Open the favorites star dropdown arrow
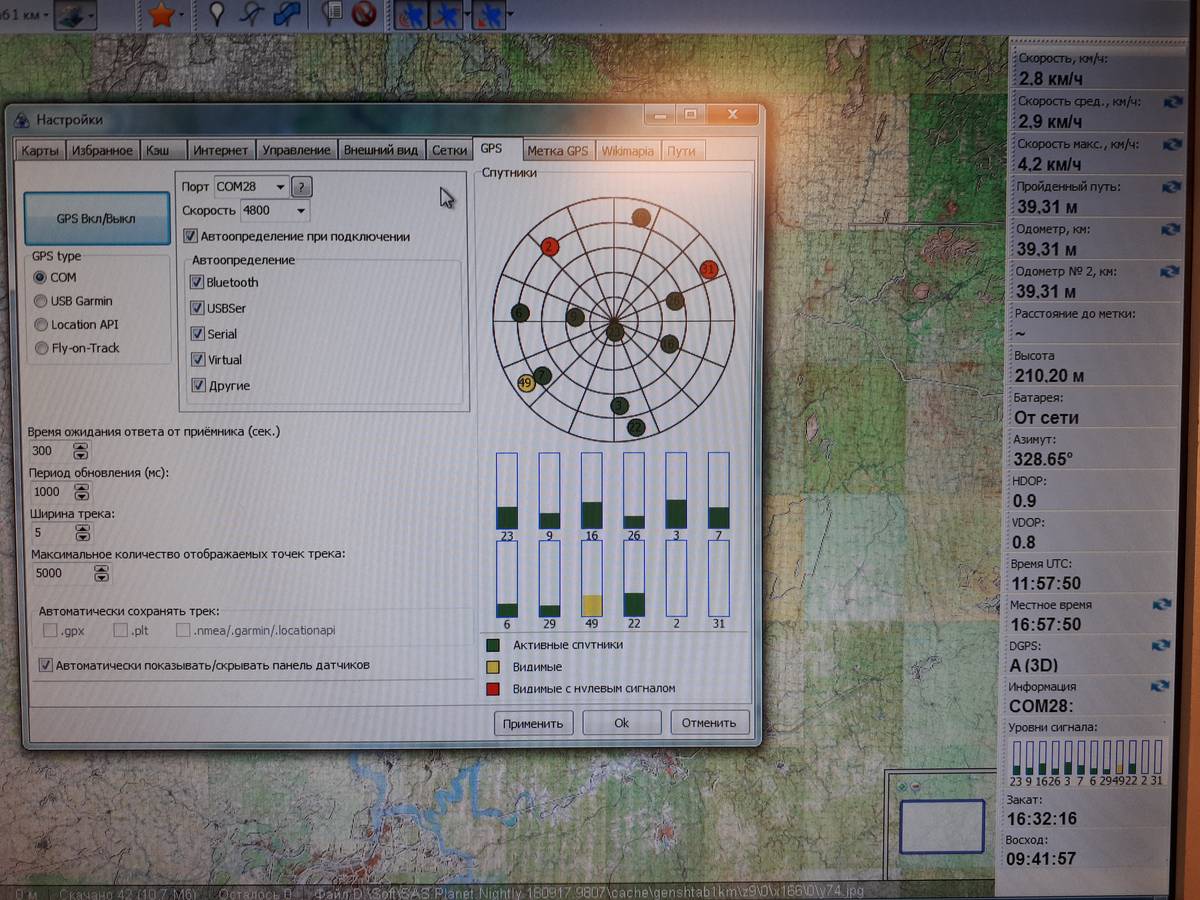This screenshot has height=900, width=1200. [183, 16]
